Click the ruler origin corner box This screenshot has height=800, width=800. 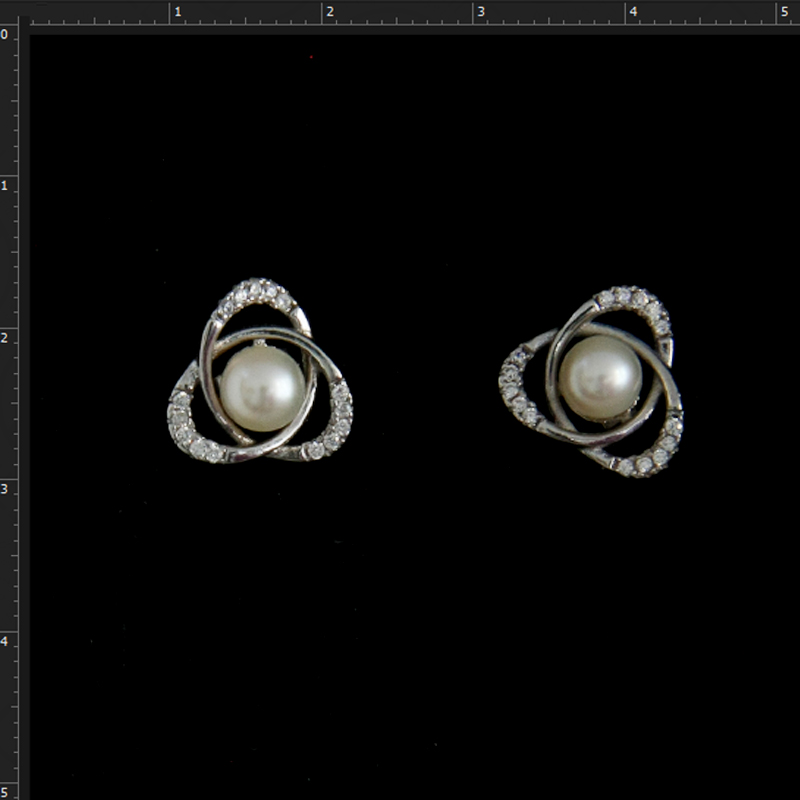[9, 12]
